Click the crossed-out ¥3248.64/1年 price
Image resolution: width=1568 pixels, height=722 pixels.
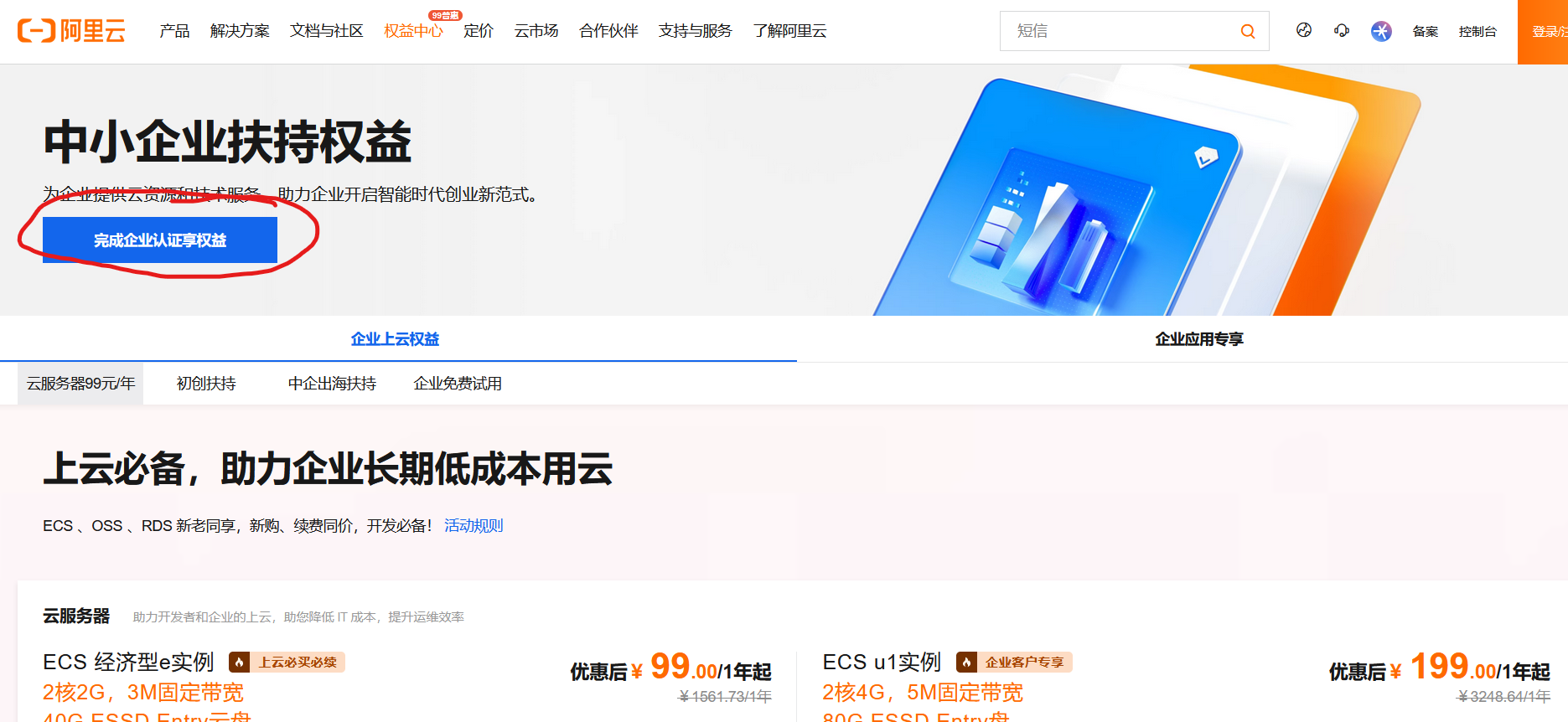(1504, 697)
